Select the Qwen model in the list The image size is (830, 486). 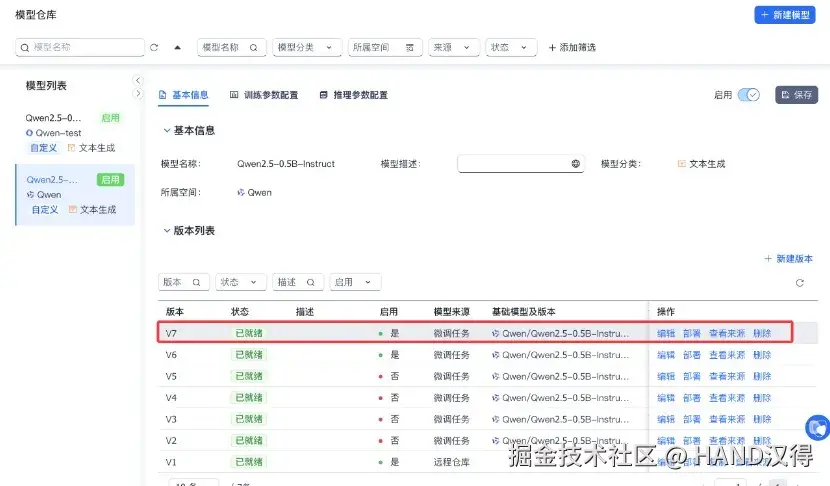75,194
